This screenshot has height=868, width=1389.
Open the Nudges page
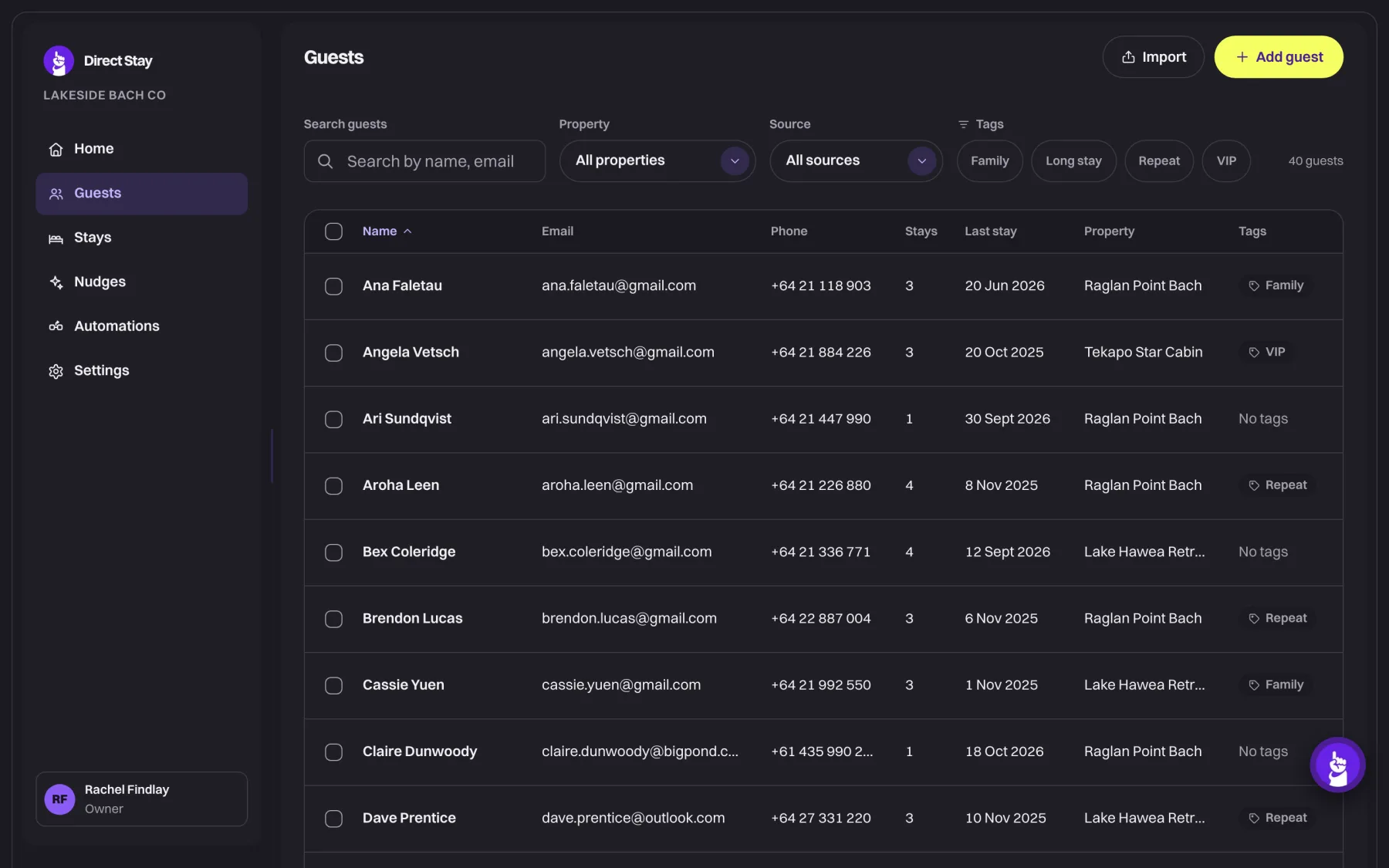(x=141, y=282)
